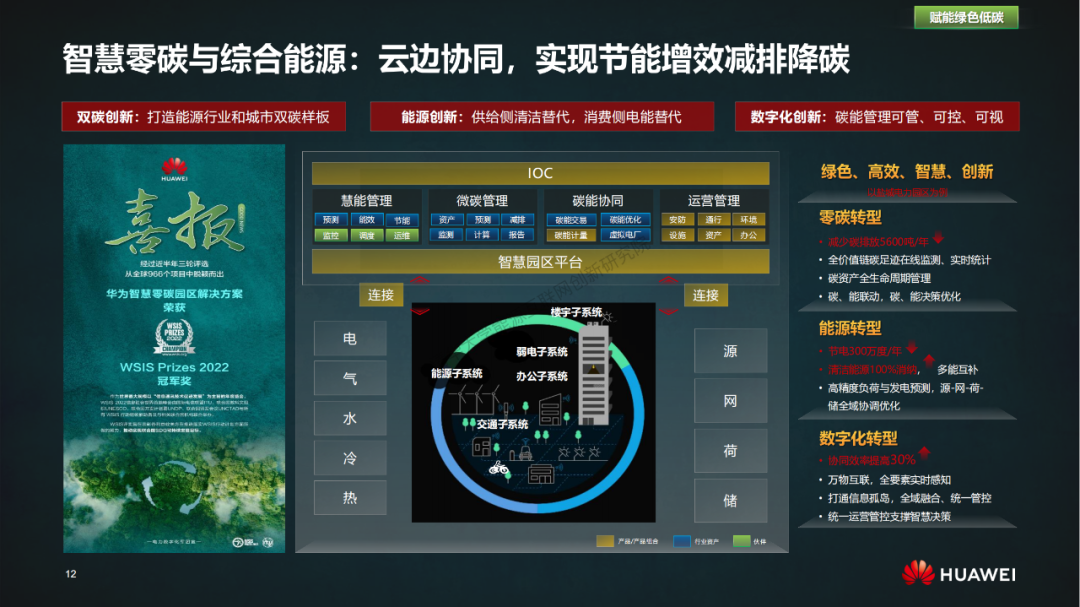Click the 交通子系统 label
The image size is (1080, 607).
click(503, 424)
